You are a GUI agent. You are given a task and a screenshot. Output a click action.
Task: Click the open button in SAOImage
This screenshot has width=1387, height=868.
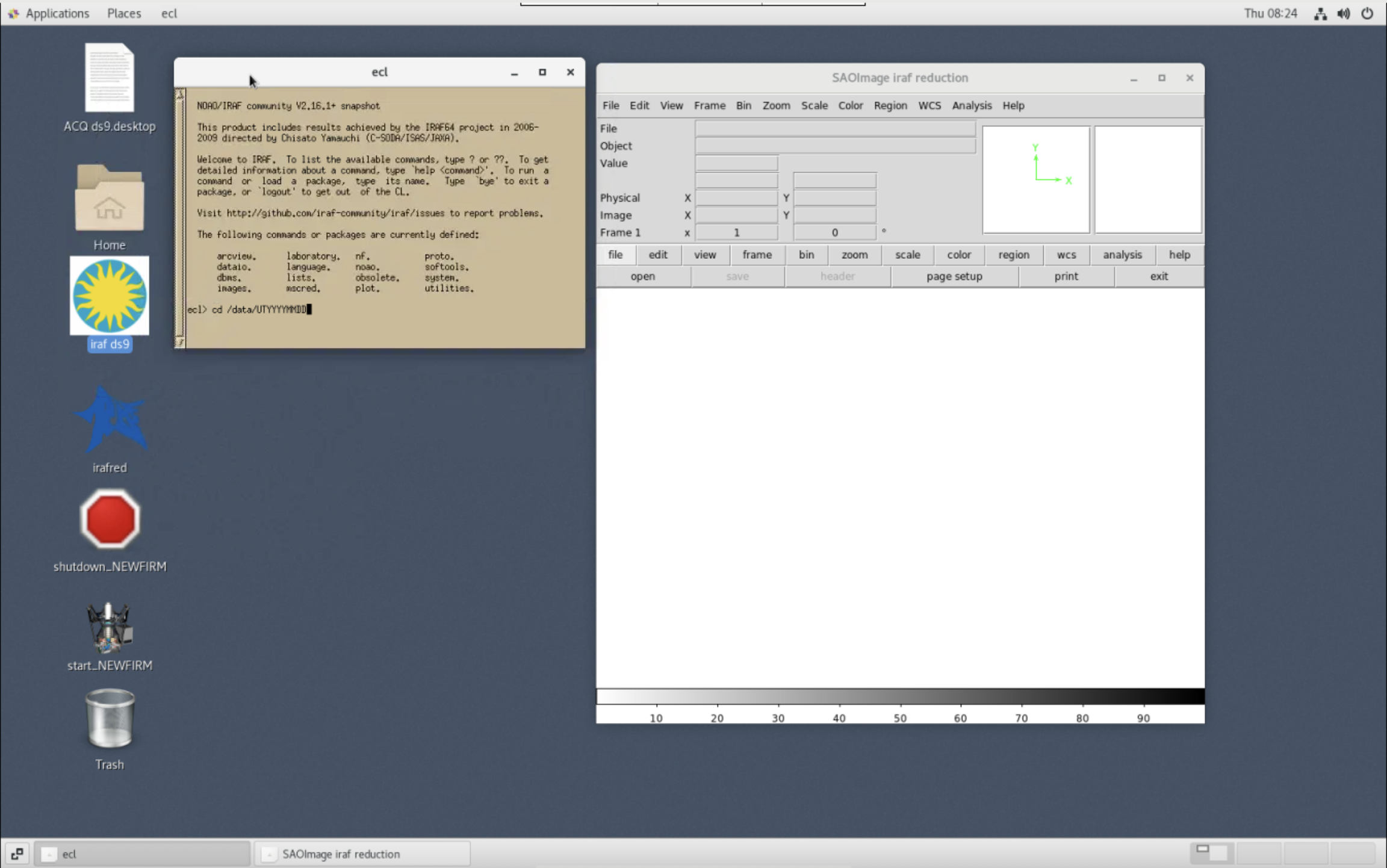click(x=643, y=276)
